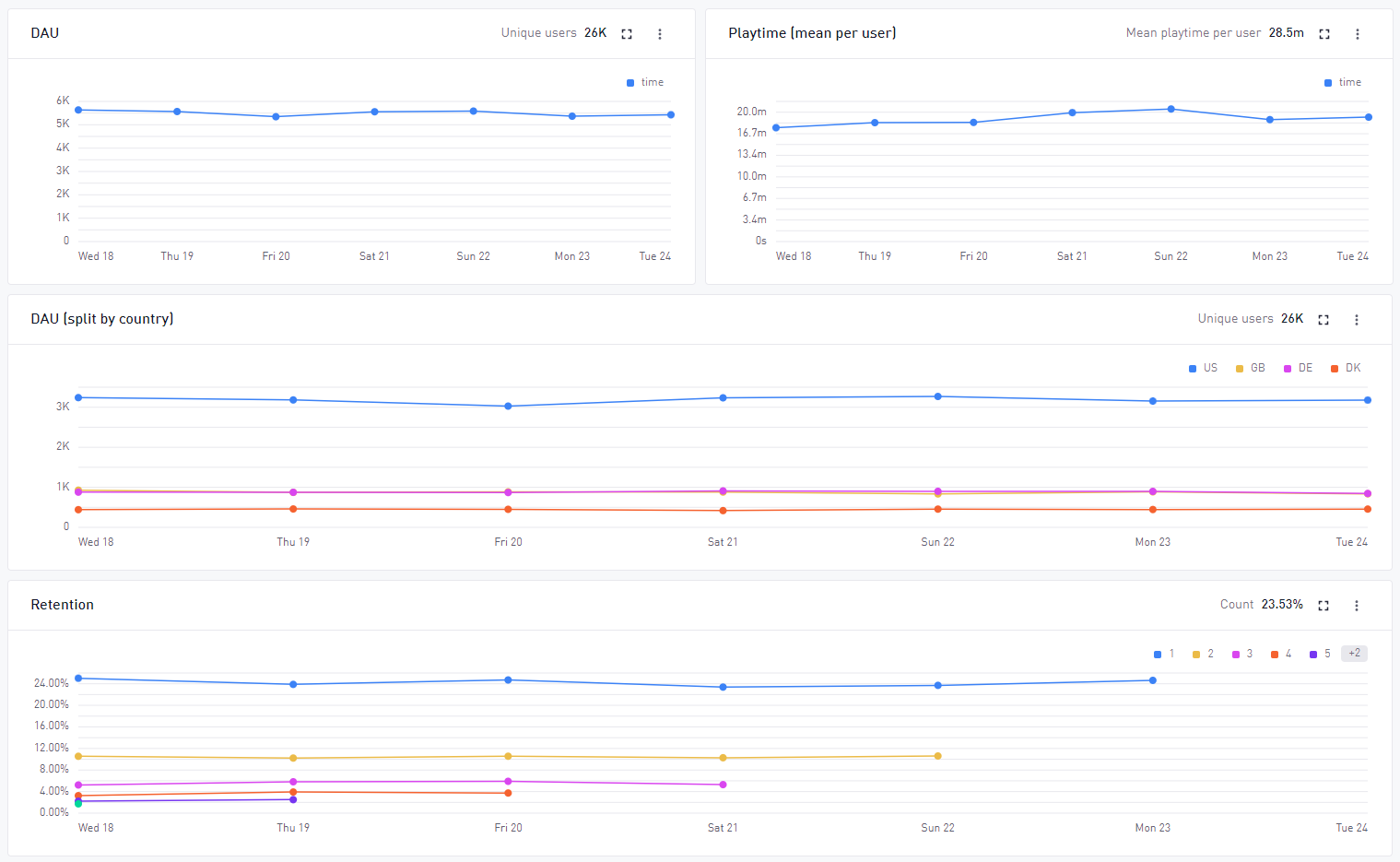
Task: Click the Playtime (mean per user) title
Action: click(x=812, y=33)
